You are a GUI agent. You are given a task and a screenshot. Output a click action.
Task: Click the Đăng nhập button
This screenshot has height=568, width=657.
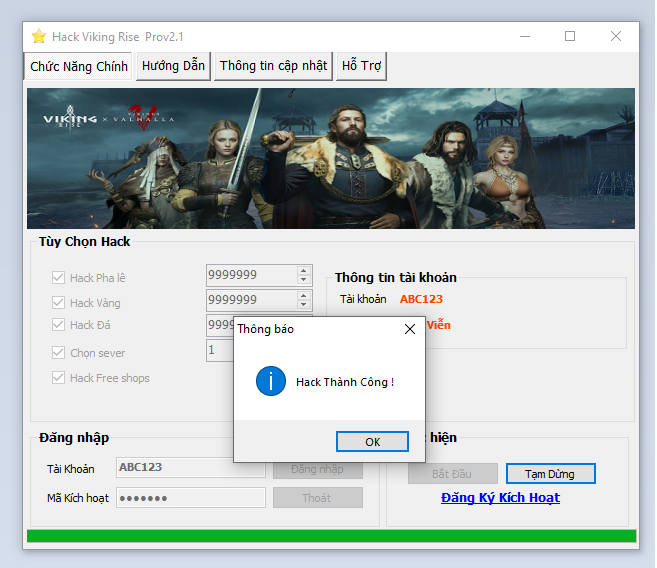(318, 470)
